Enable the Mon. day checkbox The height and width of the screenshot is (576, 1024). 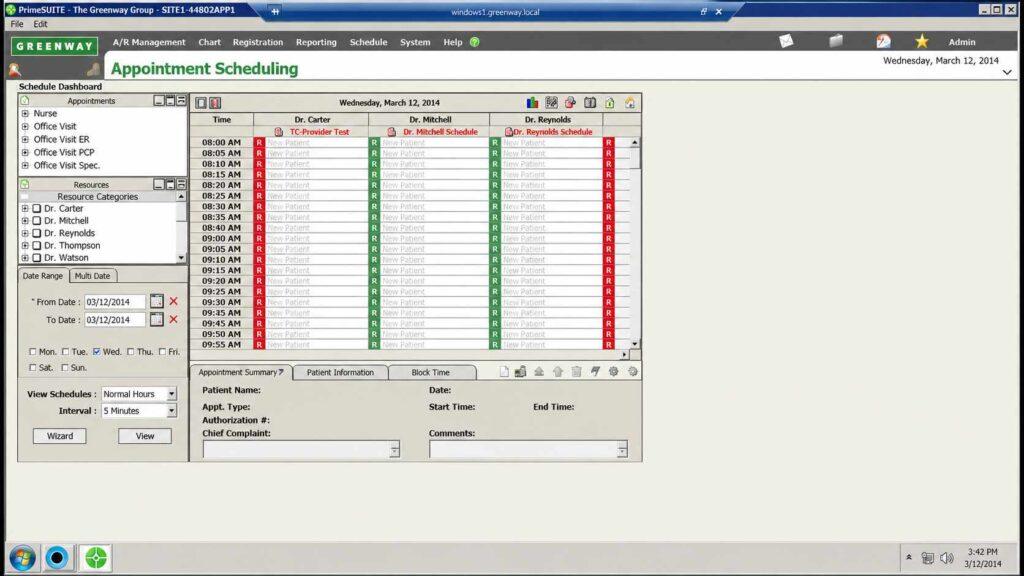(33, 351)
